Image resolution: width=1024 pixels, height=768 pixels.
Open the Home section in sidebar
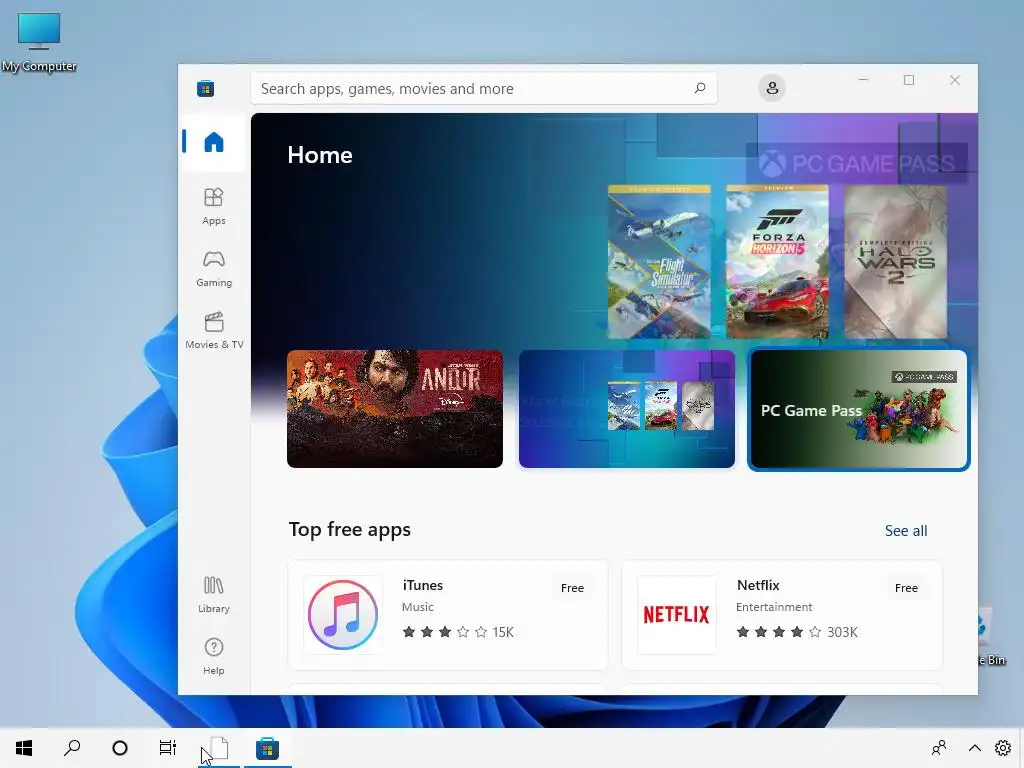click(214, 142)
